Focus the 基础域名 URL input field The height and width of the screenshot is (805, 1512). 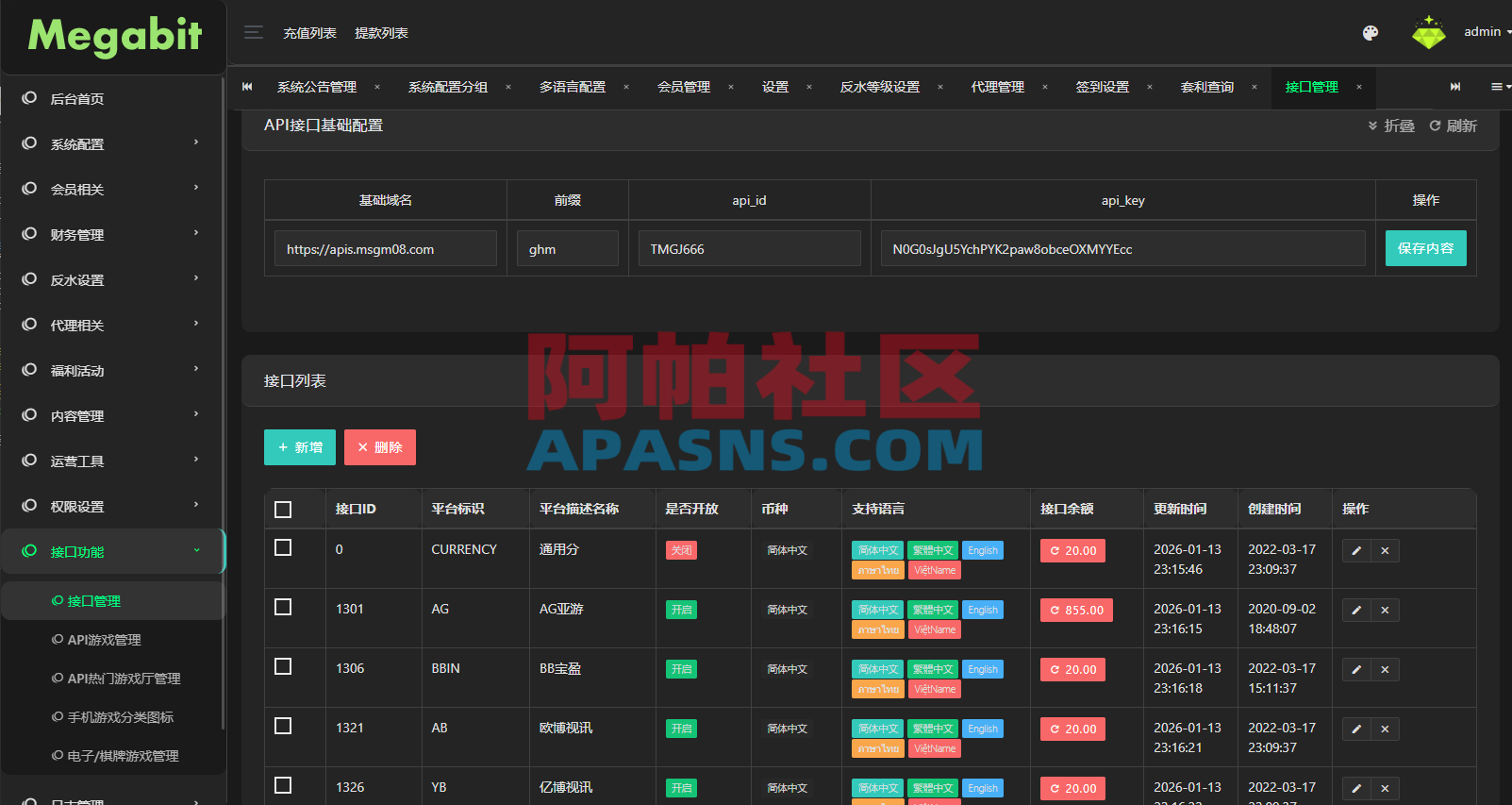pos(386,249)
